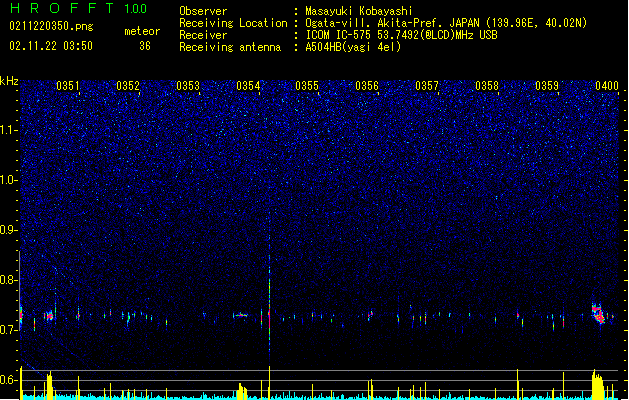This screenshot has height=400, width=629.
Task: Click the 0351 time marker
Action: coord(68,86)
